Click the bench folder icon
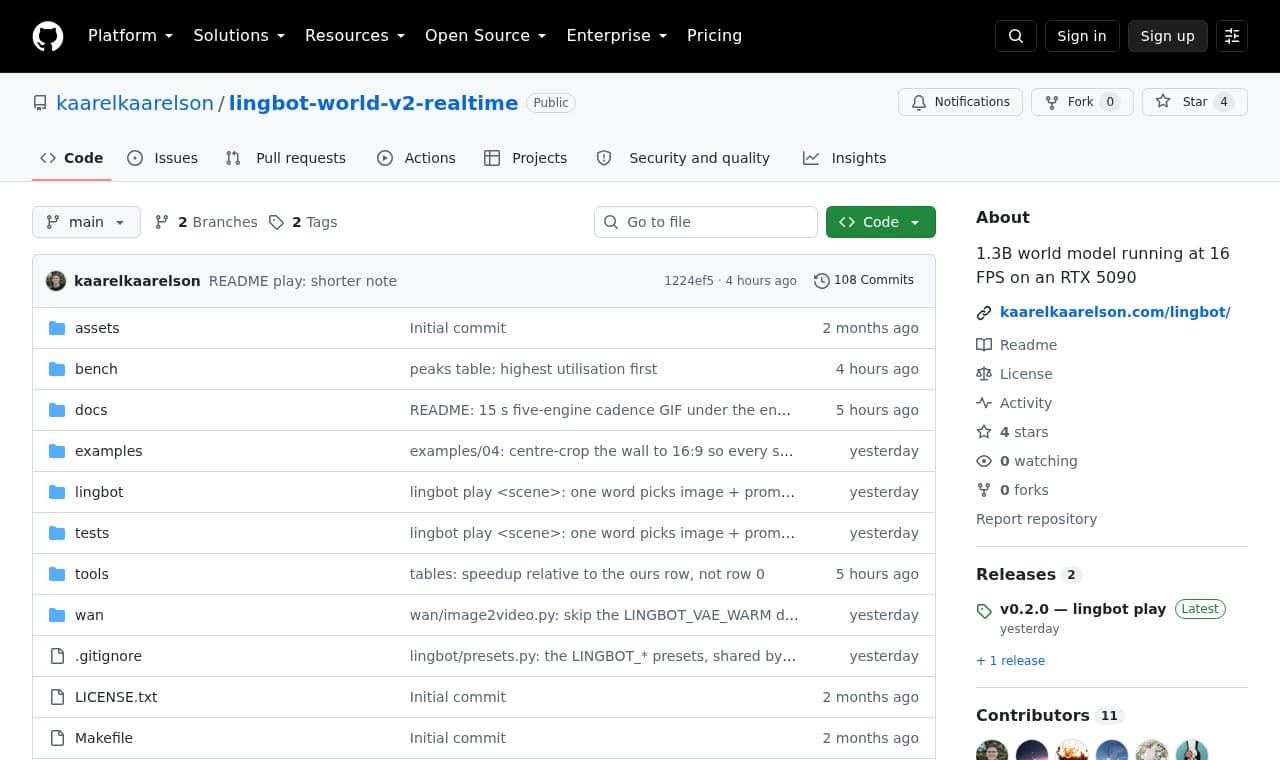 tap(57, 369)
